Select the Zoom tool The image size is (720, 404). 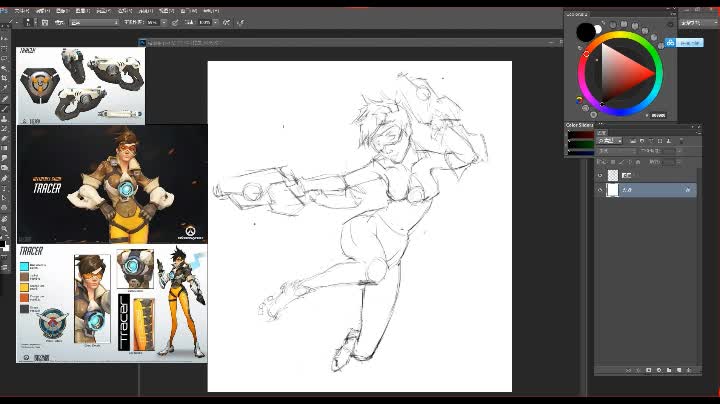6,229
